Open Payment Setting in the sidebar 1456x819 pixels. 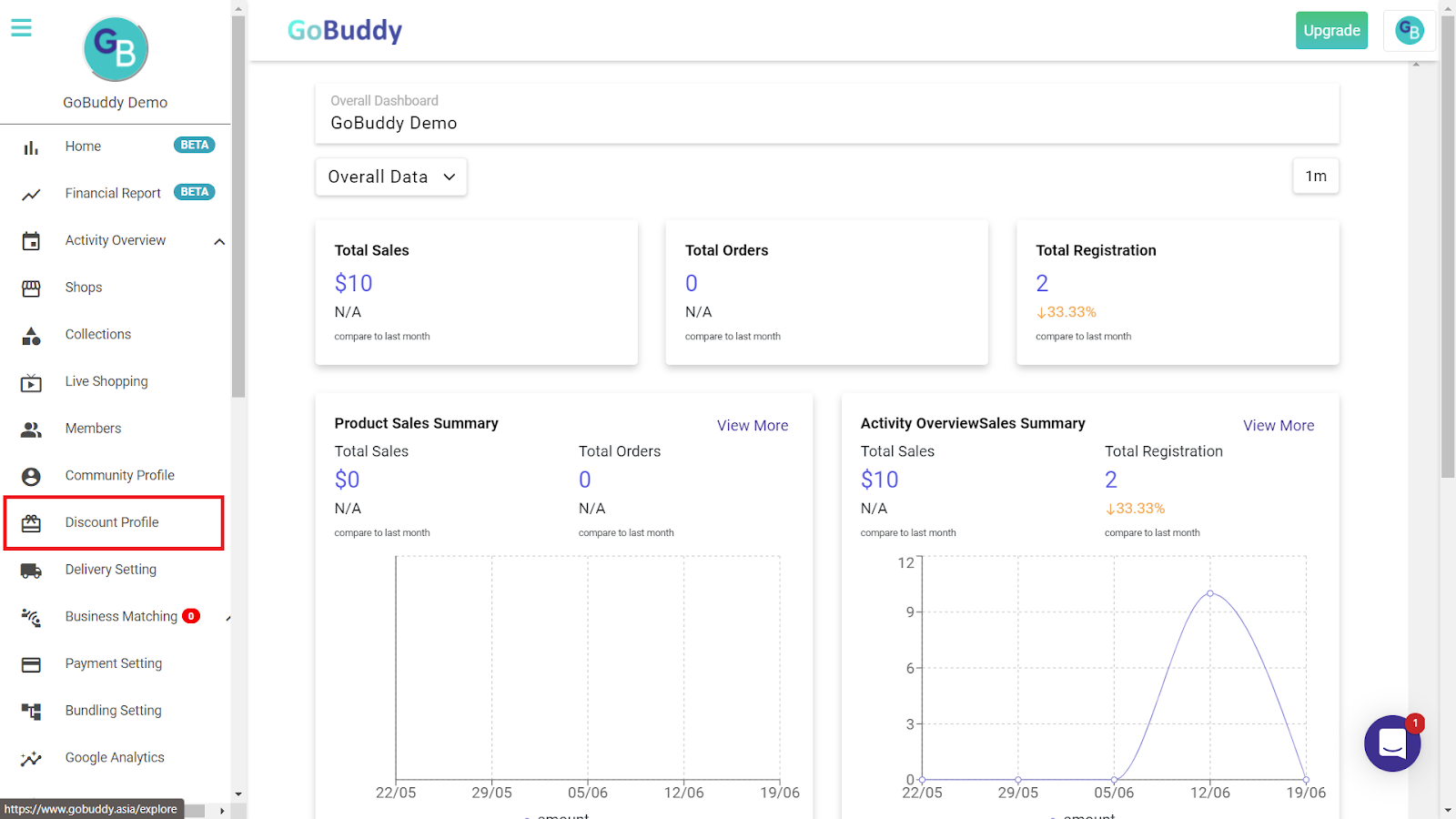[116, 663]
